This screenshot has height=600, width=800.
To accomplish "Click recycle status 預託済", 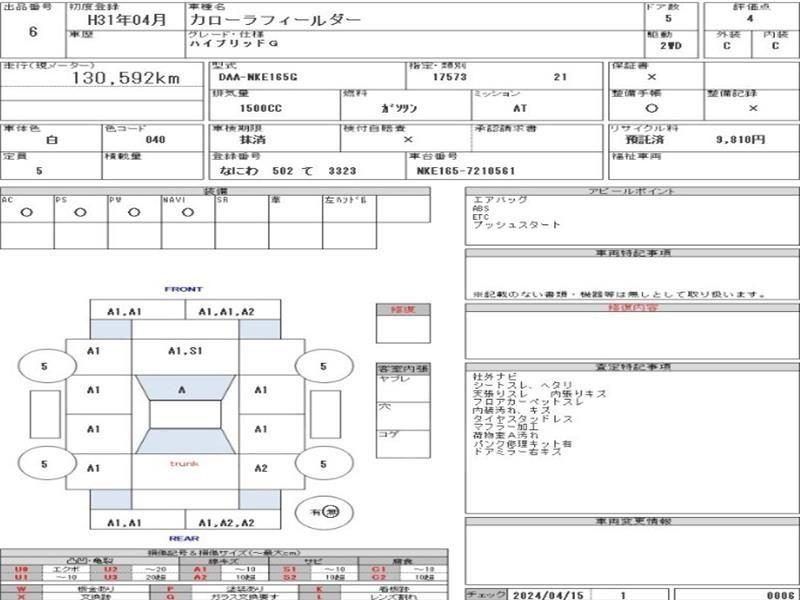I will pyautogui.click(x=645, y=139).
